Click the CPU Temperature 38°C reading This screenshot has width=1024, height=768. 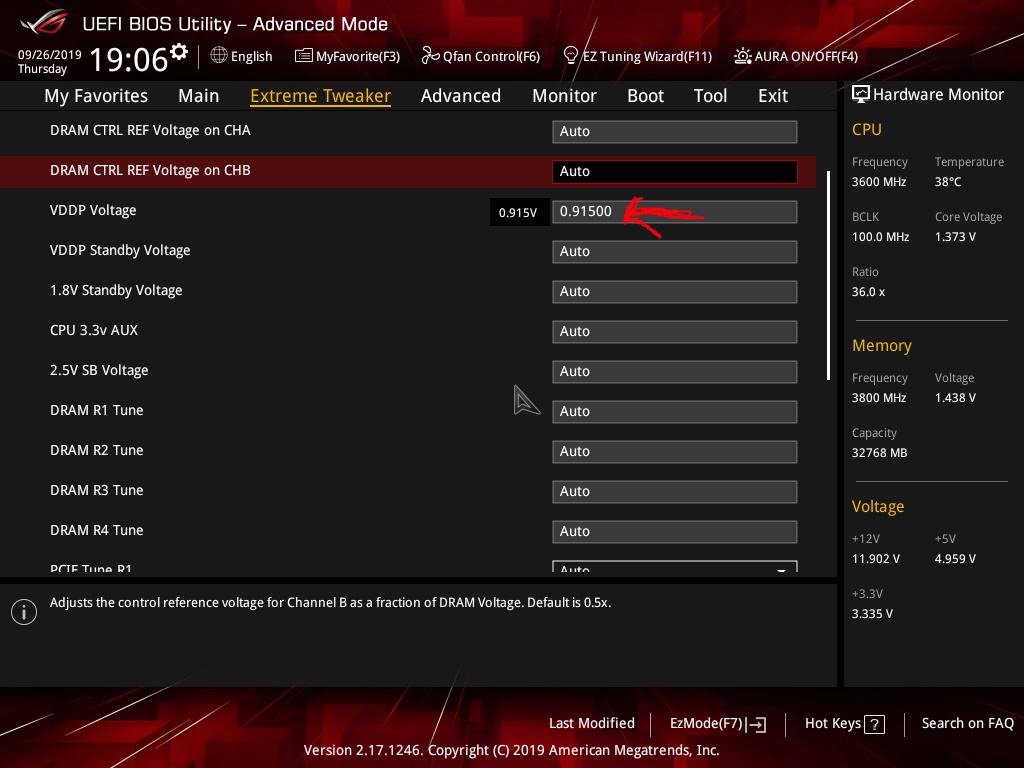tap(948, 182)
